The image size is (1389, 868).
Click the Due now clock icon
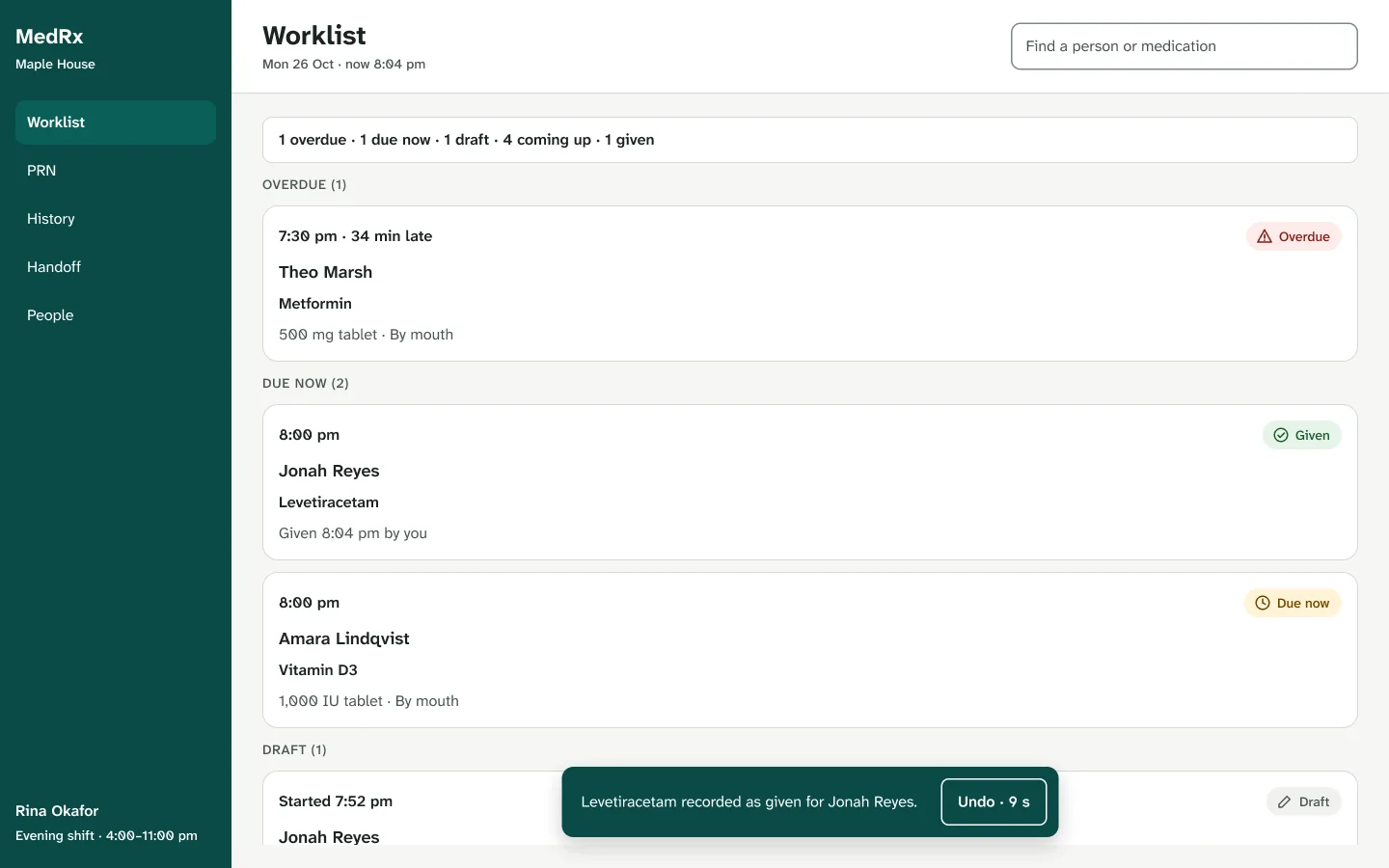coord(1262,603)
